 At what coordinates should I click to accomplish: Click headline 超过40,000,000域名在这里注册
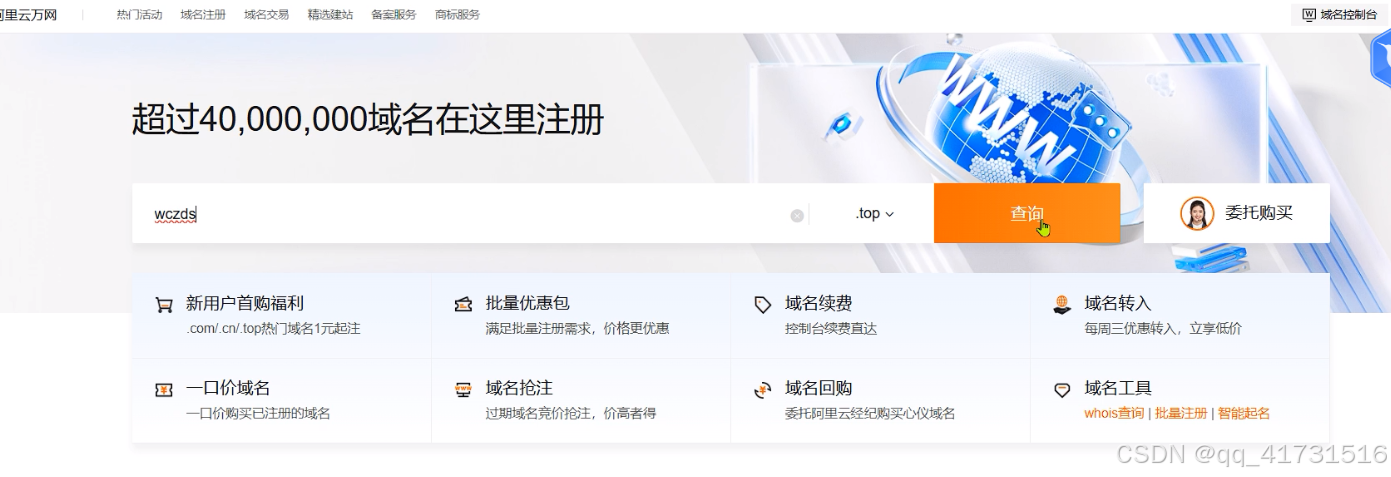click(x=368, y=120)
